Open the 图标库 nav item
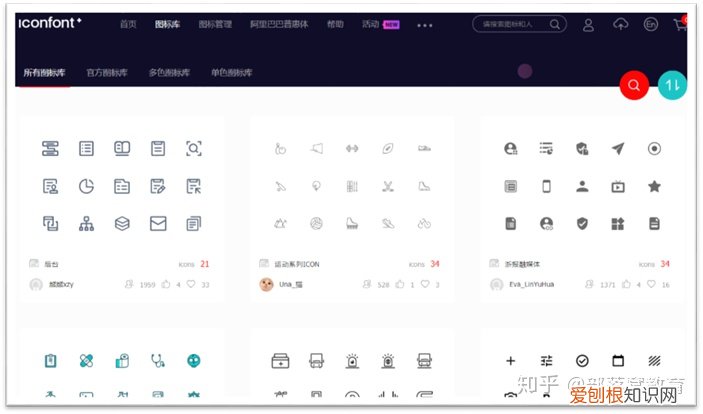Screen dimensions: 703x414 [x=167, y=24]
